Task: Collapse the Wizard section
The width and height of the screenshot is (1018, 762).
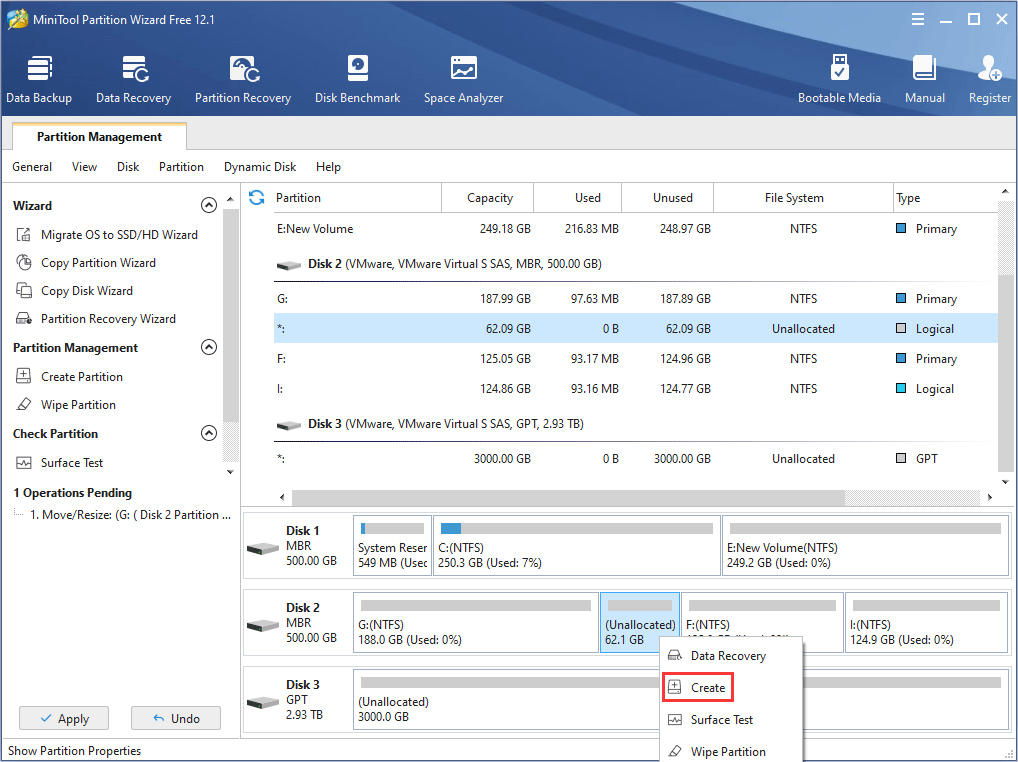Action: (208, 205)
